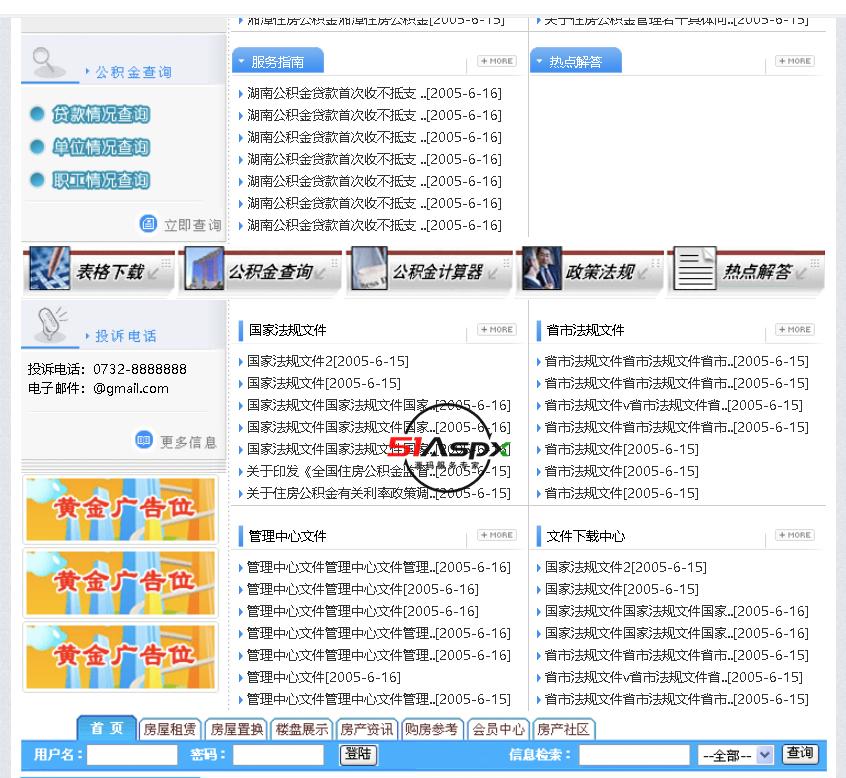Click the 公积金查询 sidebar heading
Screen dimensions: 846x778
(133, 72)
